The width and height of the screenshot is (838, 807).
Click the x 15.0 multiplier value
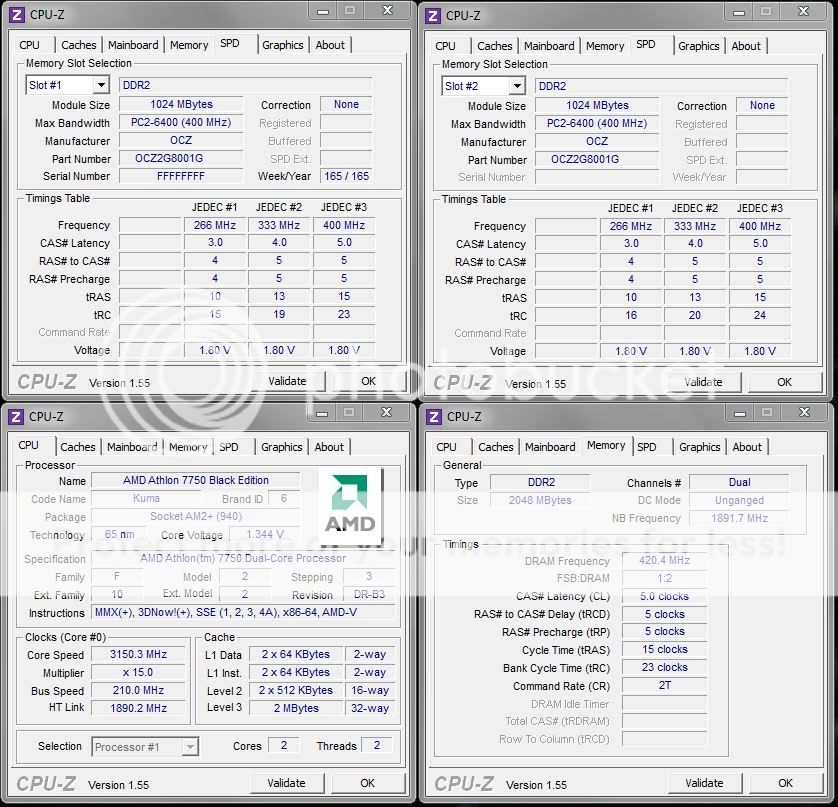(x=138, y=672)
